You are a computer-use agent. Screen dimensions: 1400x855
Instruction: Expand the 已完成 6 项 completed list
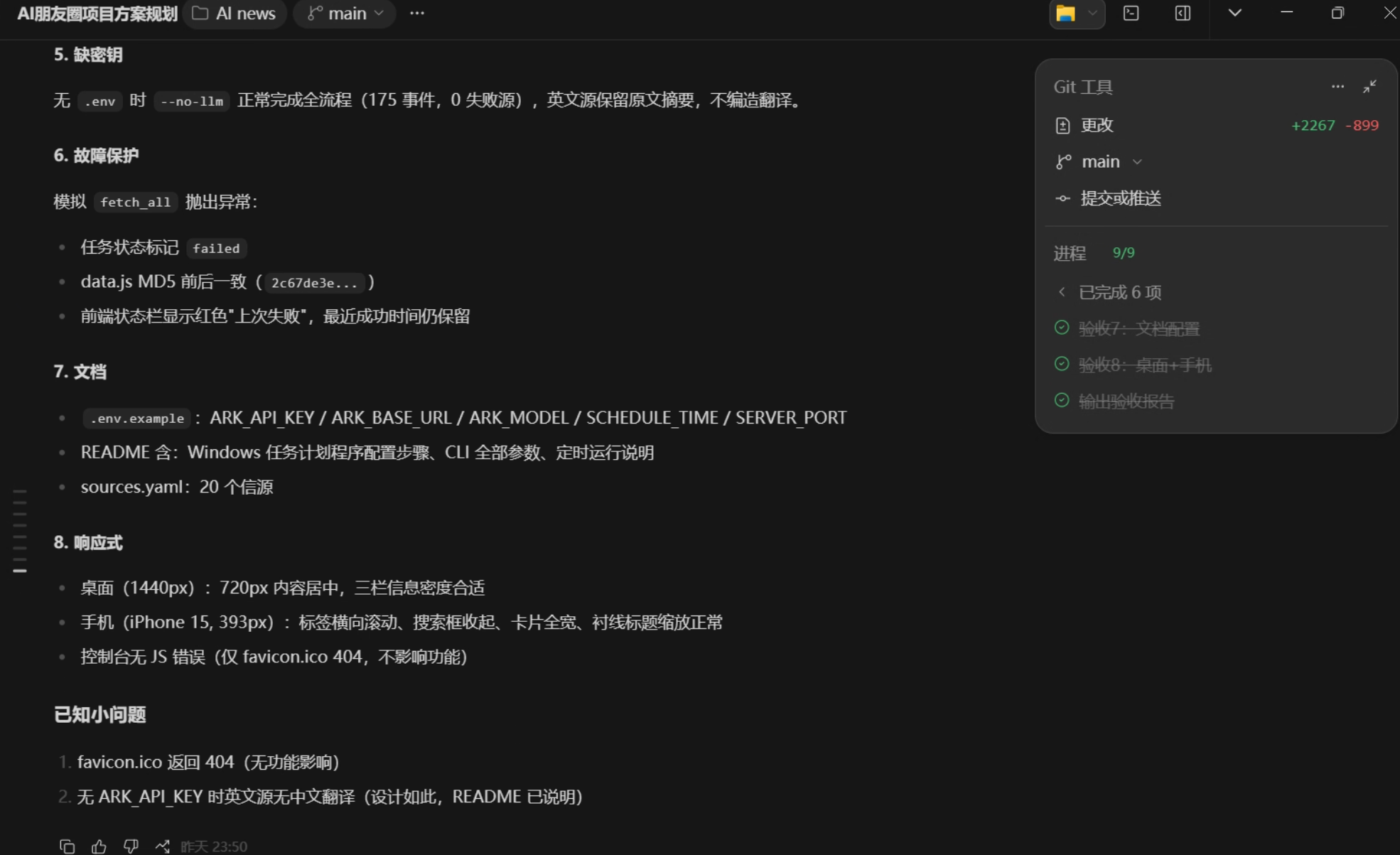[1111, 292]
